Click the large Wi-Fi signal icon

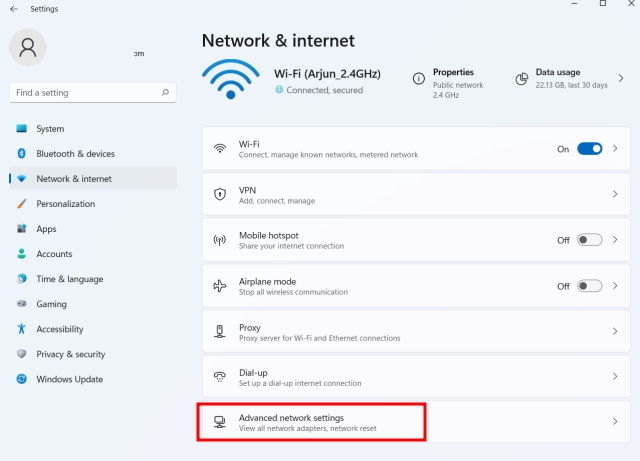pos(231,79)
